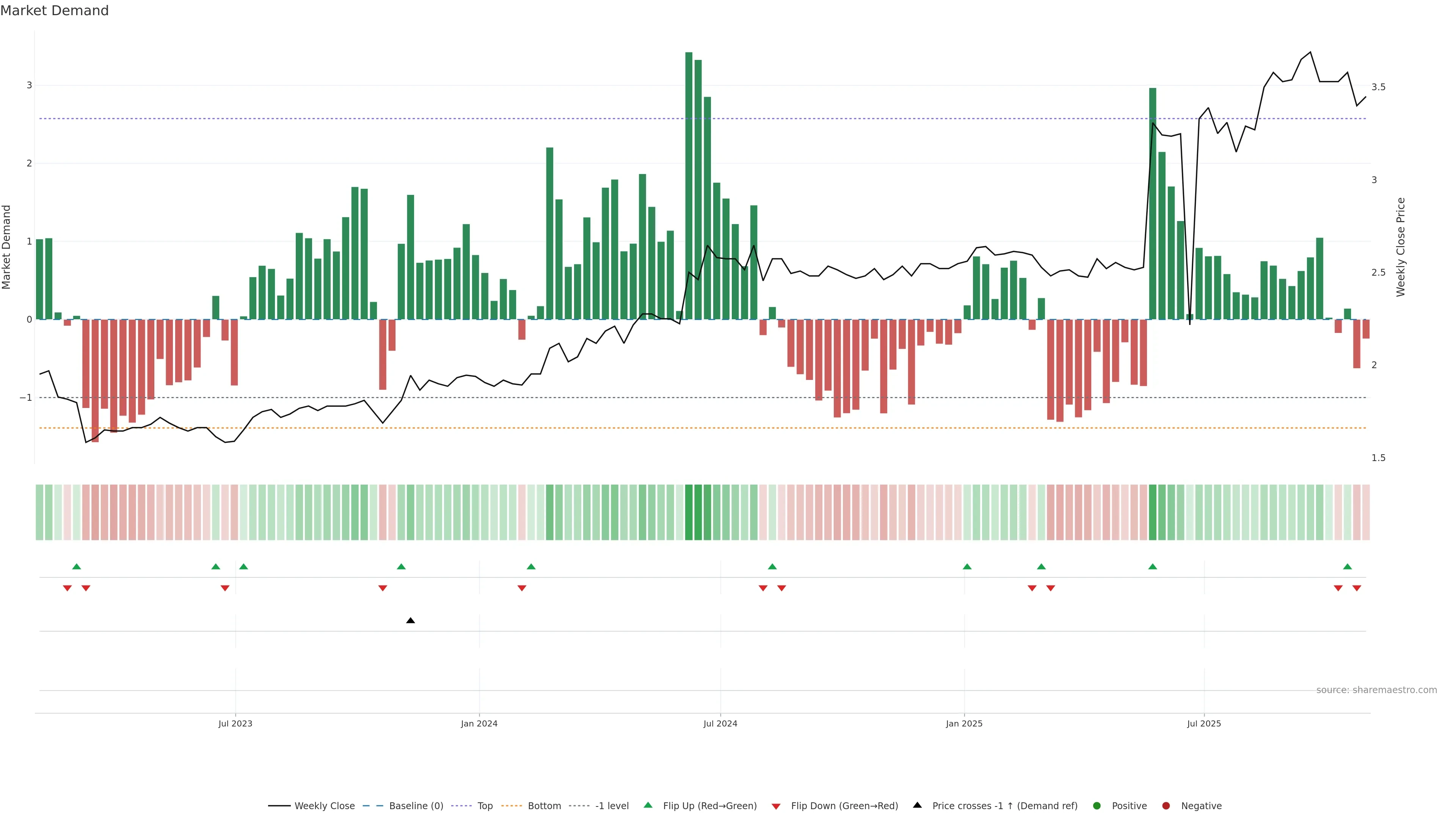Click black triangle legend icon for Price crosses -1
This screenshot has height=819, width=1456.
[917, 805]
